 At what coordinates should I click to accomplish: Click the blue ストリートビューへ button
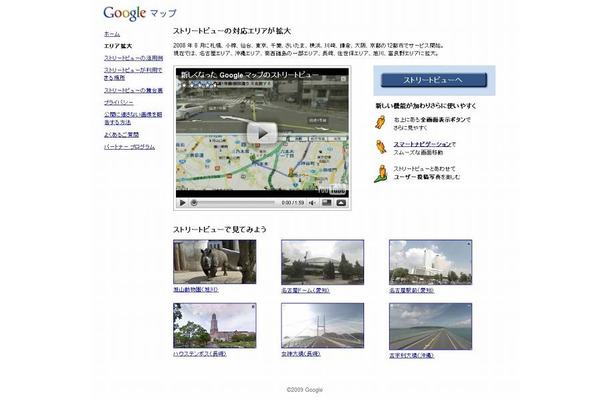click(434, 80)
